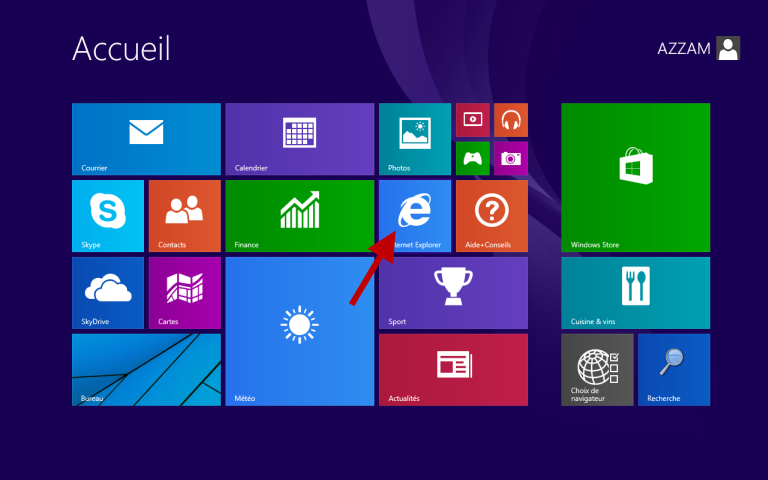
Task: Open the Photos tile
Action: tap(415, 139)
